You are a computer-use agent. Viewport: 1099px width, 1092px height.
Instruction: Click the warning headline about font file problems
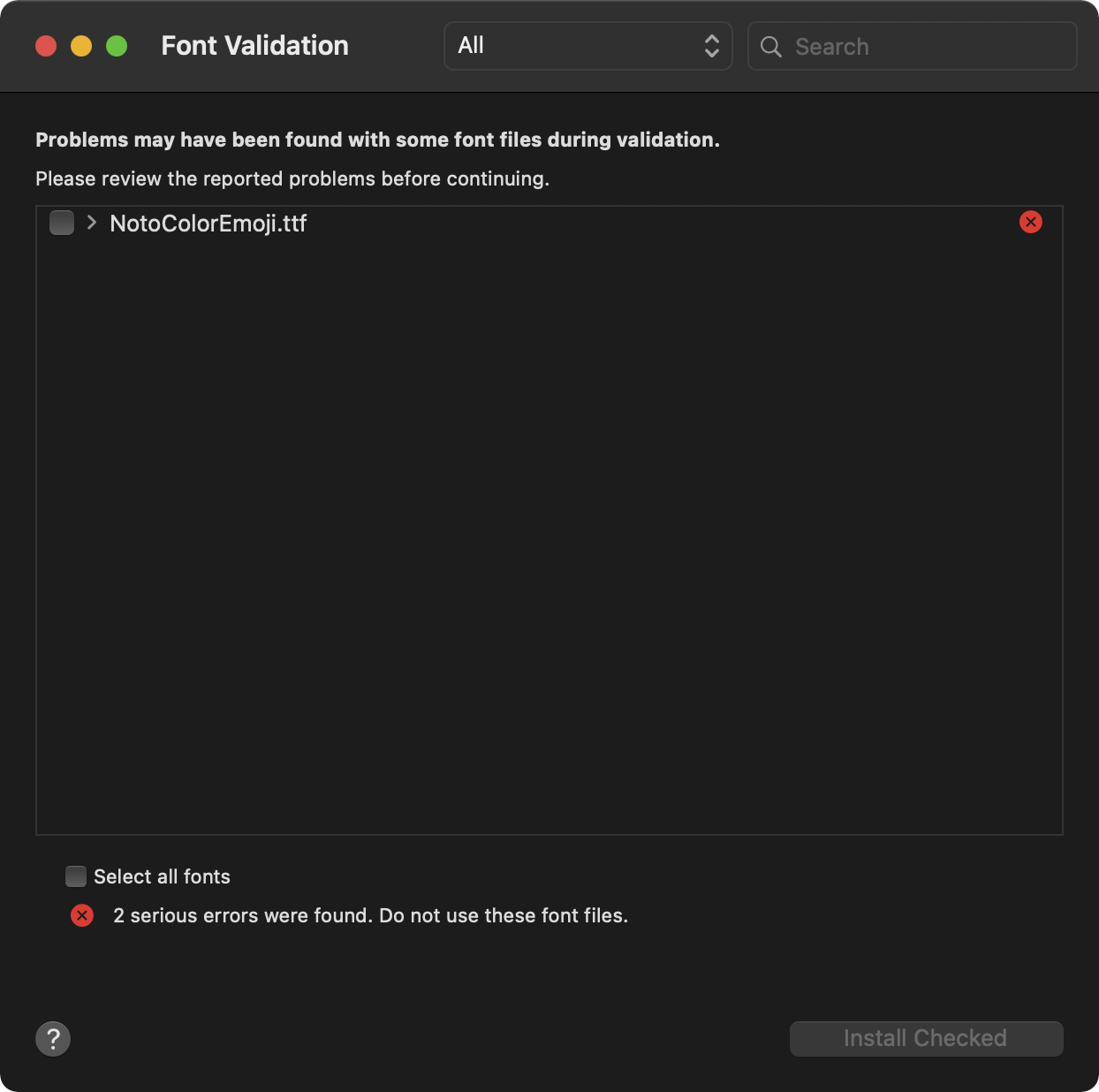pyautogui.click(x=377, y=139)
